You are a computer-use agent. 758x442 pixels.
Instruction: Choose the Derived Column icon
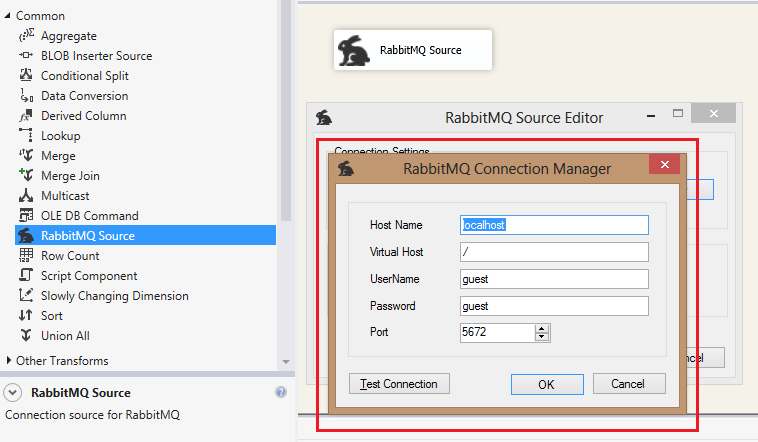coord(27,116)
